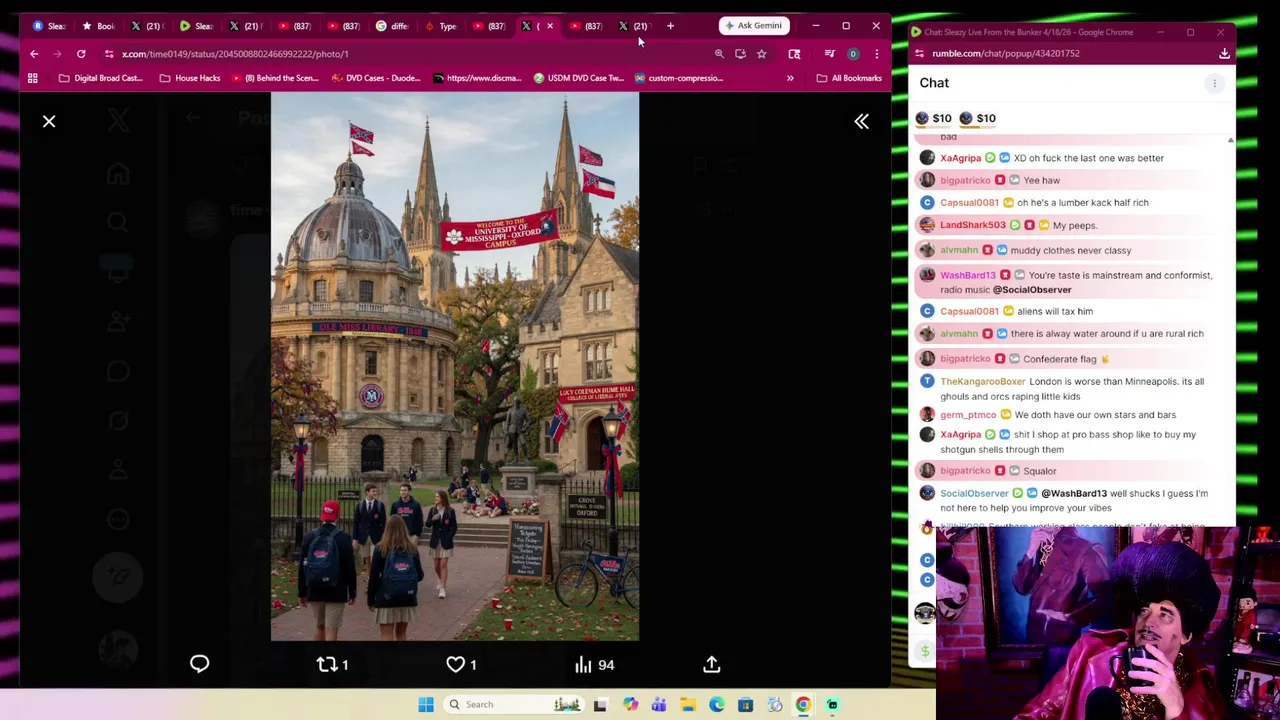Open the Chrome apps grid in bookmarks bar
This screenshot has height=720, width=1280.
coord(33,78)
